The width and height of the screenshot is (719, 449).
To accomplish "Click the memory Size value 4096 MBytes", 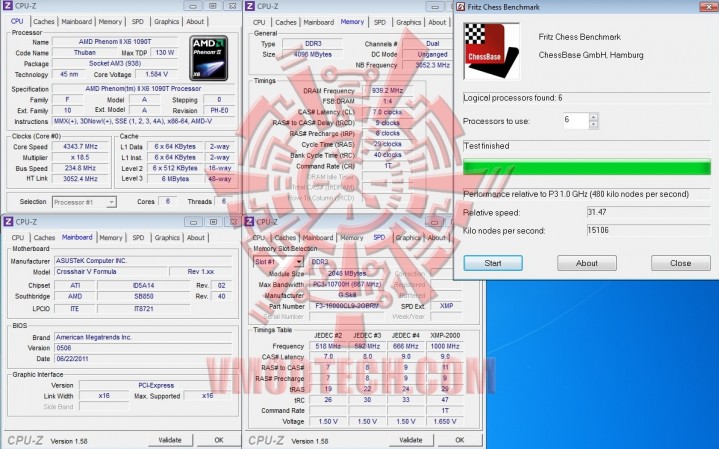I will (313, 55).
